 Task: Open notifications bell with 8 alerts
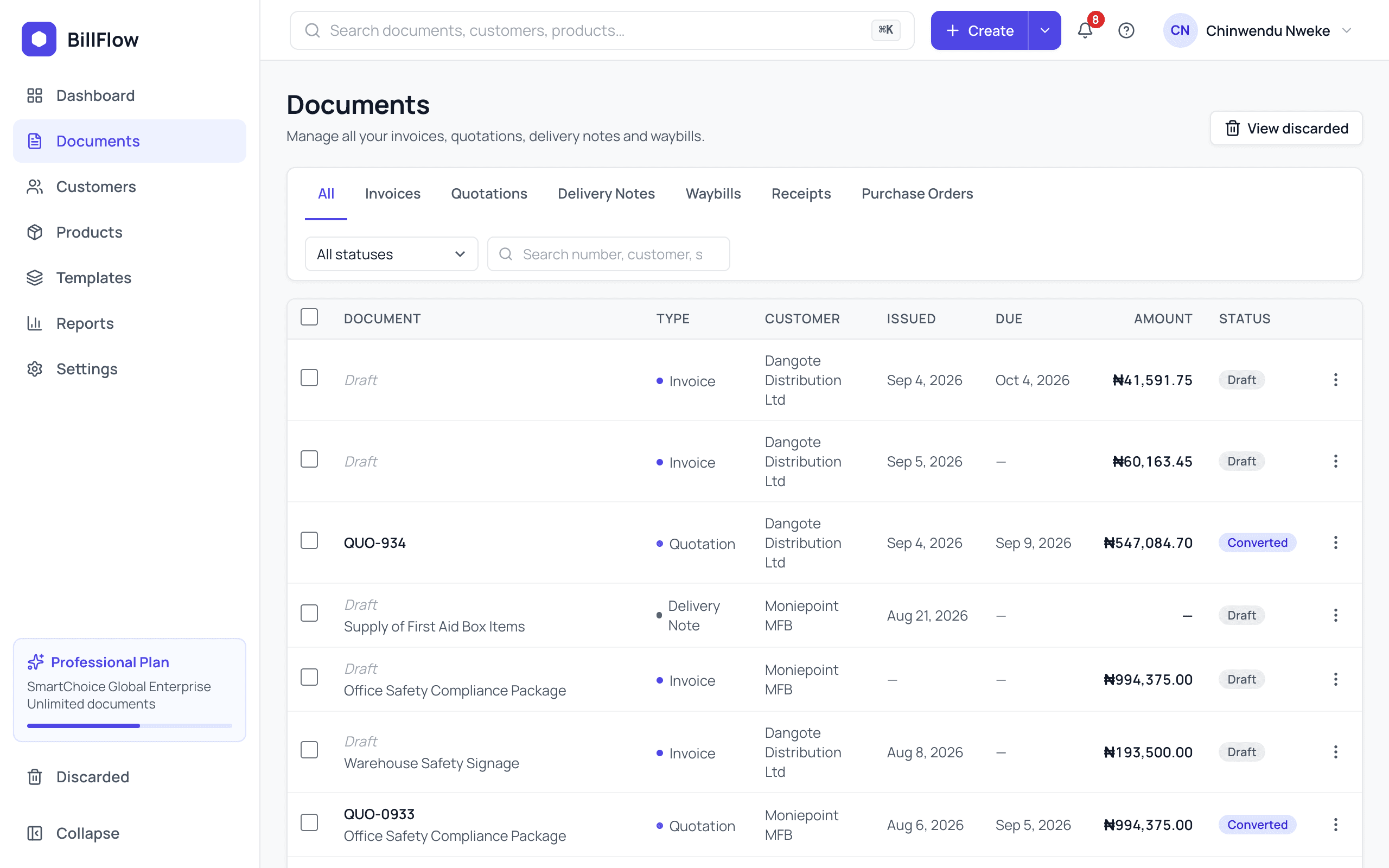click(1085, 30)
